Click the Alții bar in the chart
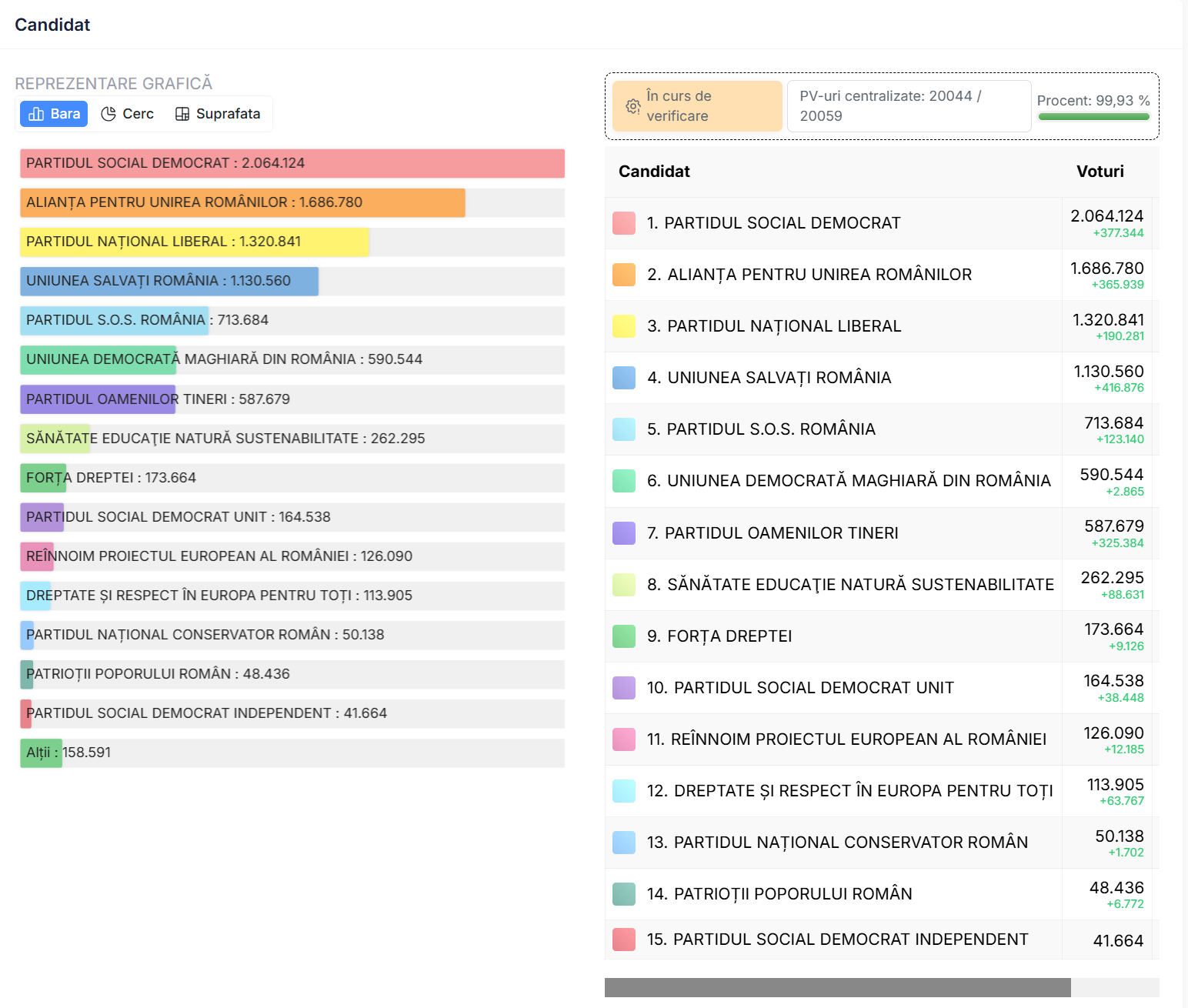 (x=42, y=753)
